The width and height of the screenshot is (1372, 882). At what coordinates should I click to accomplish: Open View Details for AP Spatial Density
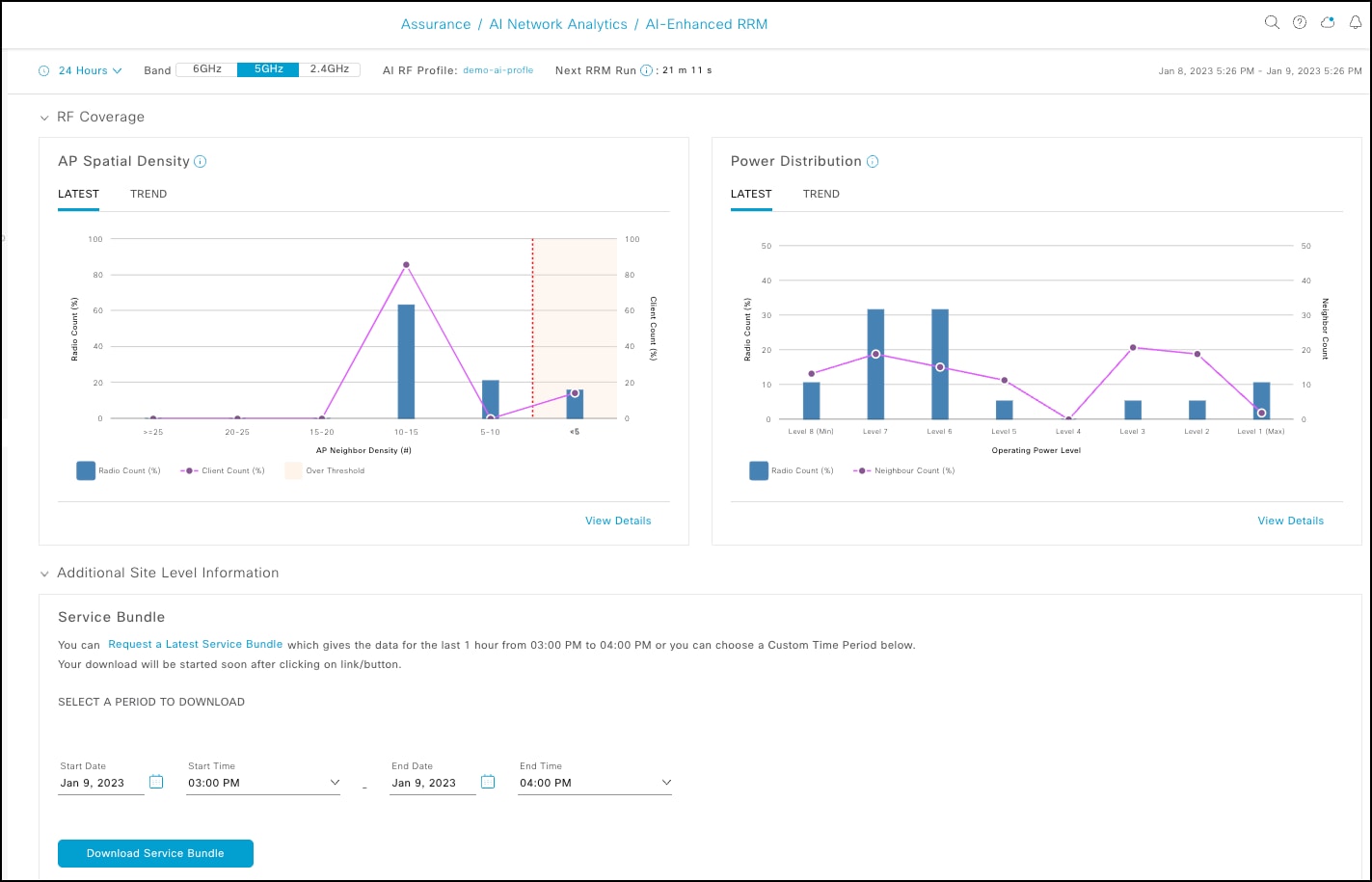tap(618, 521)
